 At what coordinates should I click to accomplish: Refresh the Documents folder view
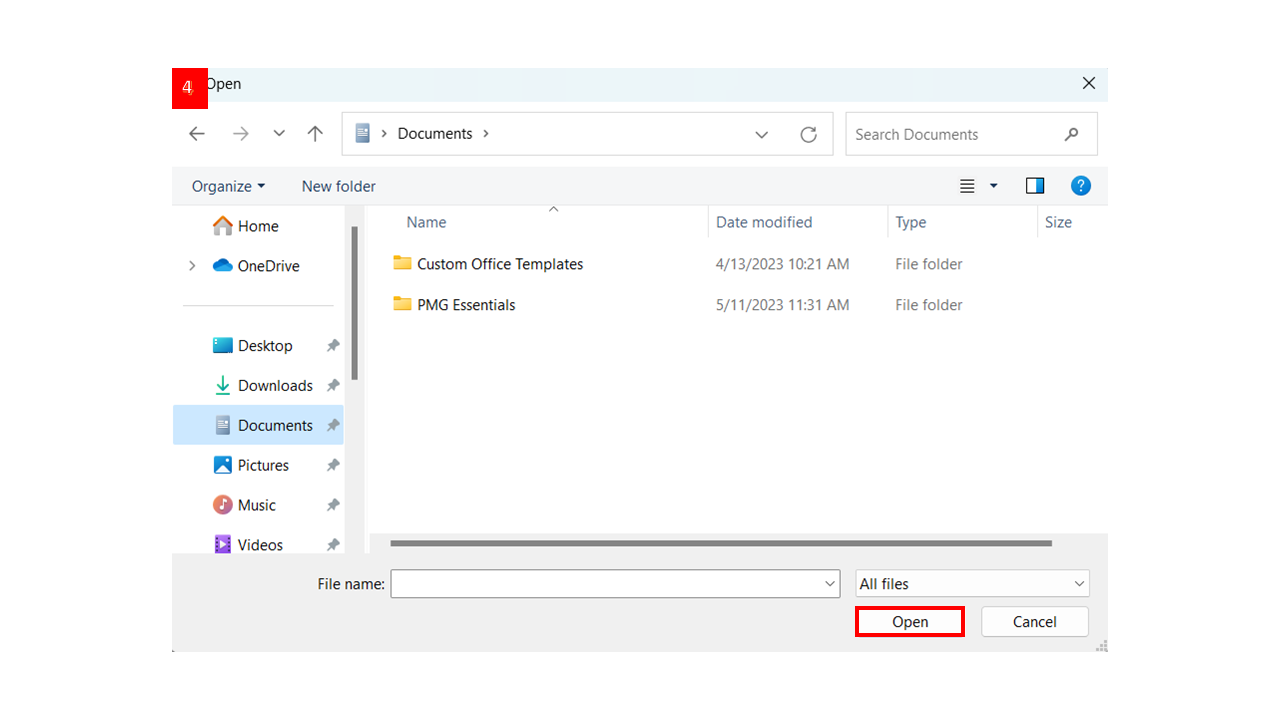tap(808, 134)
